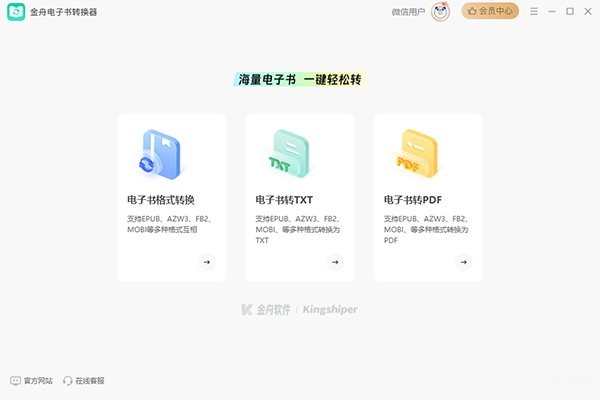The height and width of the screenshot is (400, 600).
Task: Minimize the converter window
Action: click(x=552, y=11)
